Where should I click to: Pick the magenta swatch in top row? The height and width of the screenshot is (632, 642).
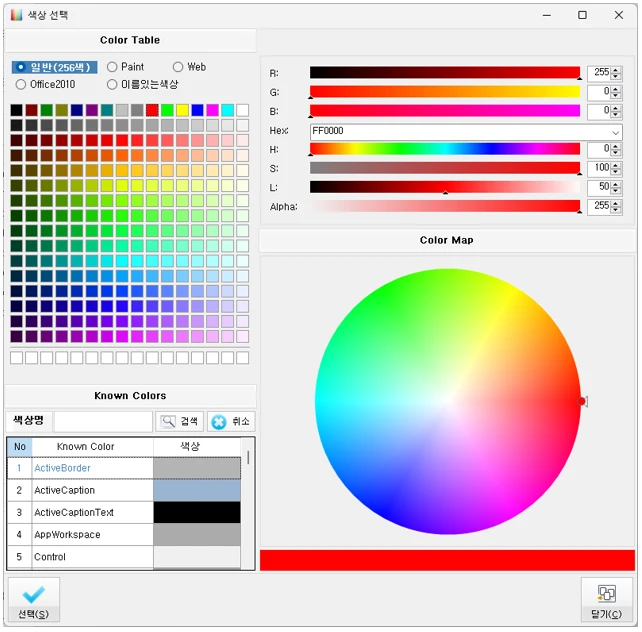212,110
